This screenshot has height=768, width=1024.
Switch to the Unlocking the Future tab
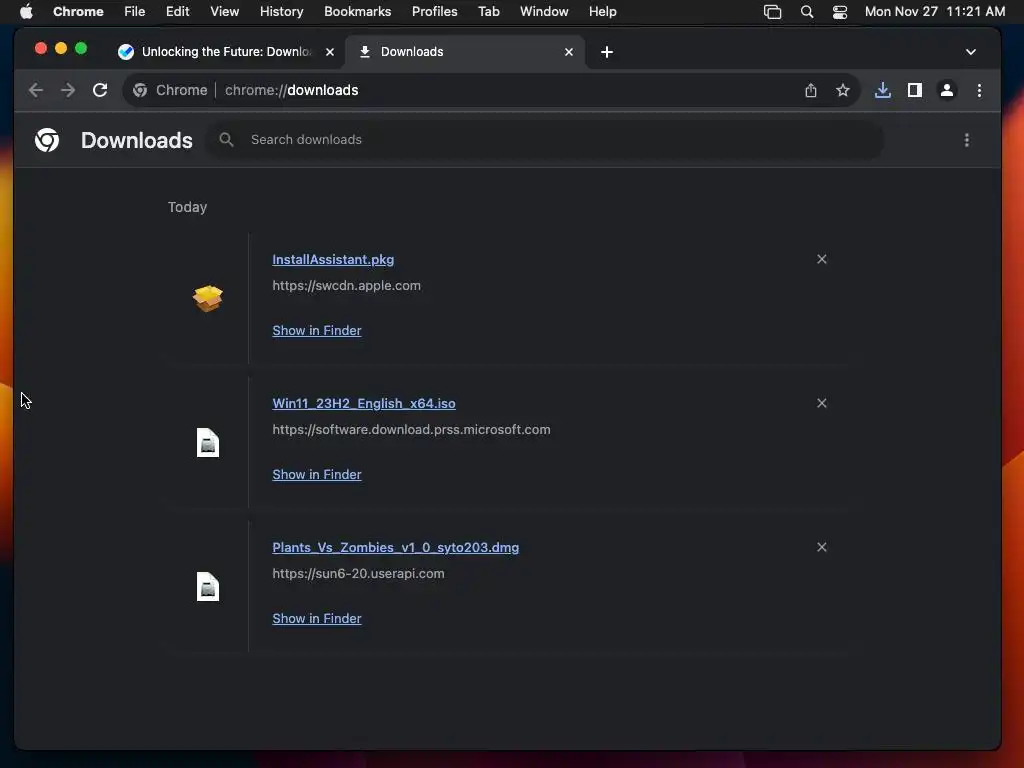pyautogui.click(x=226, y=52)
